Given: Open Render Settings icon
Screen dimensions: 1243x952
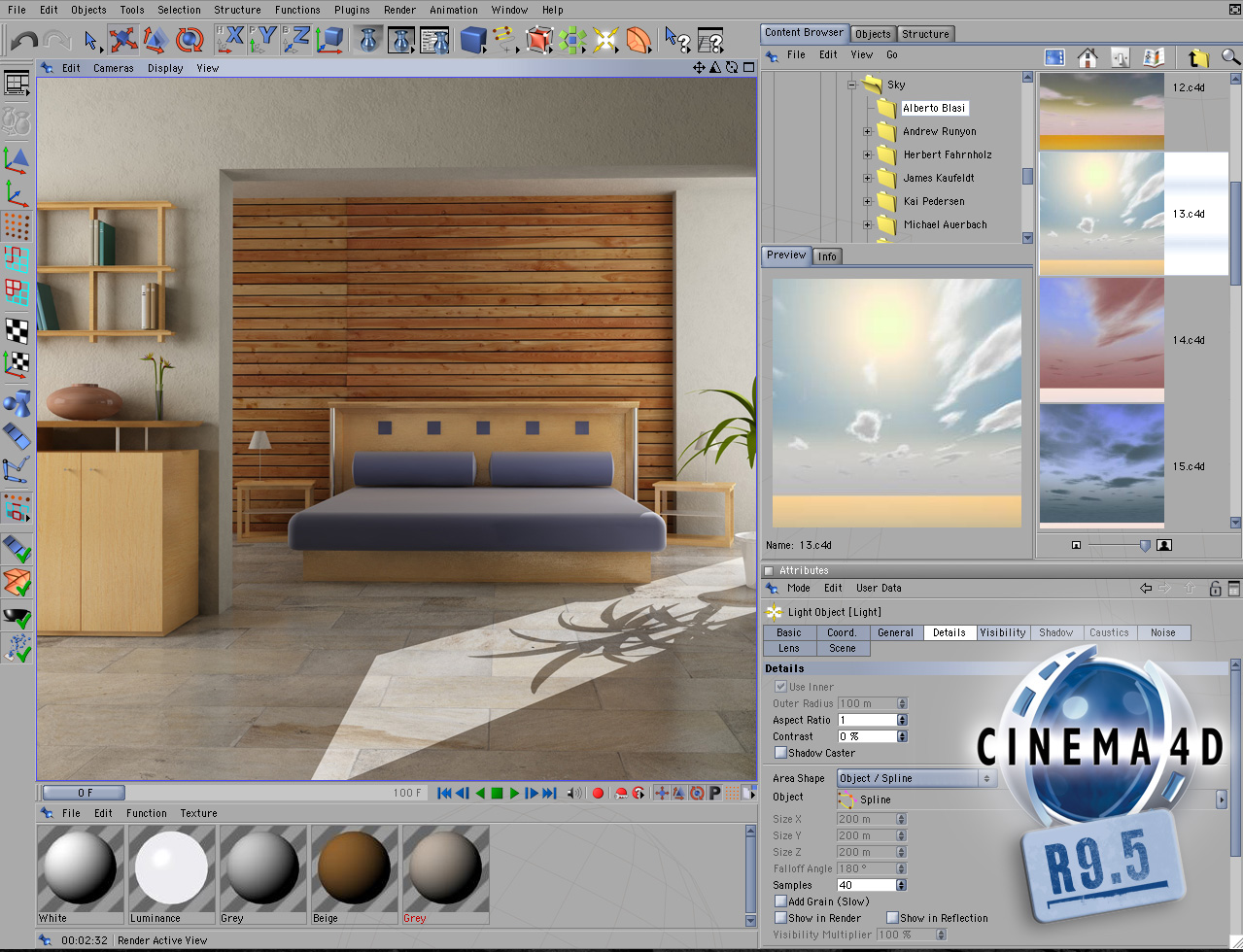Looking at the screenshot, I should [x=434, y=40].
